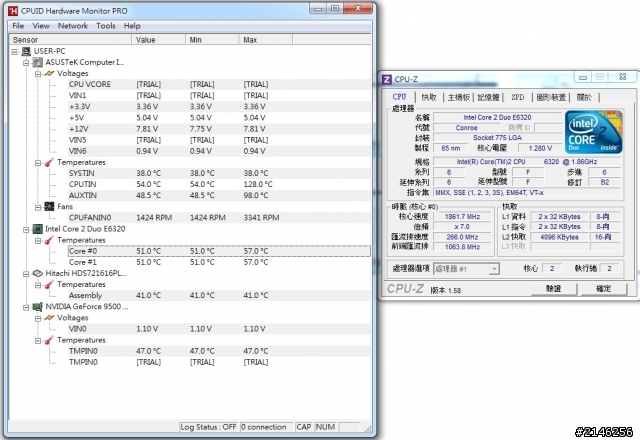This screenshot has height=440, width=640.
Task: Click the Sensor column header
Action: click(70, 40)
